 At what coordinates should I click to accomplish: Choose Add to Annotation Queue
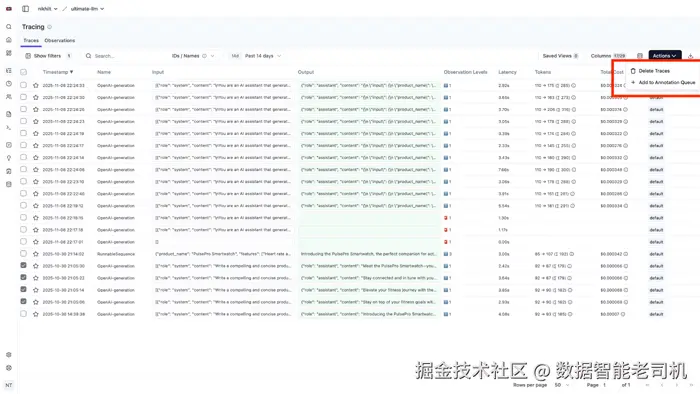coord(662,83)
